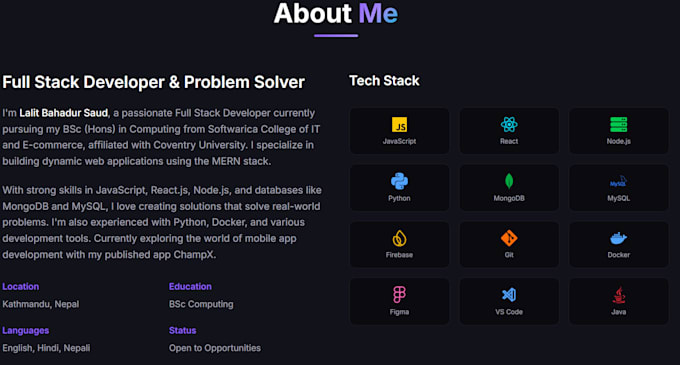Click the Git card label
The height and width of the screenshot is (365, 680).
pyautogui.click(x=509, y=255)
